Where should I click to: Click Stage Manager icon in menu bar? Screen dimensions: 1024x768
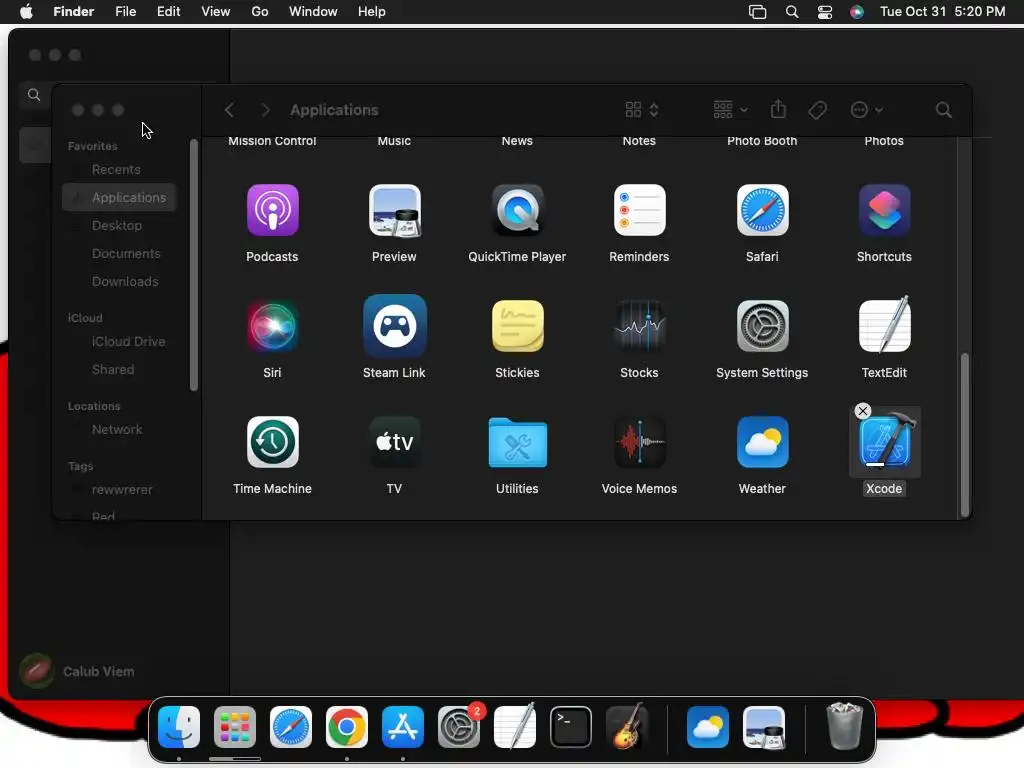[757, 12]
